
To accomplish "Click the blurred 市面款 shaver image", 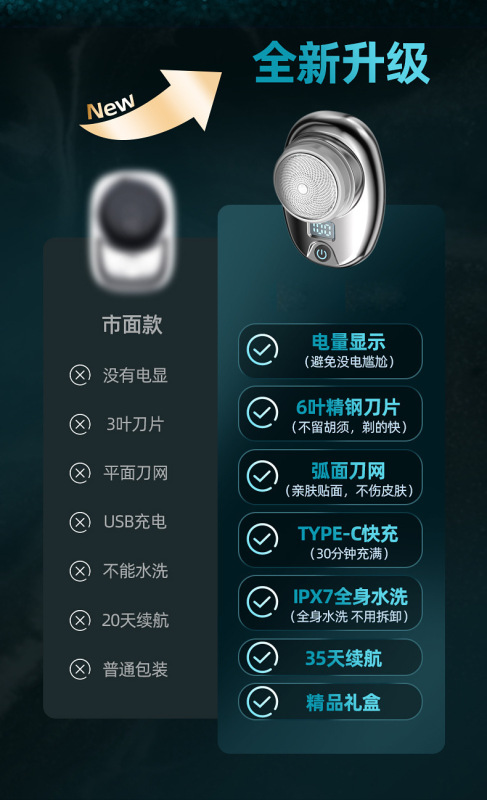I will [x=133, y=232].
